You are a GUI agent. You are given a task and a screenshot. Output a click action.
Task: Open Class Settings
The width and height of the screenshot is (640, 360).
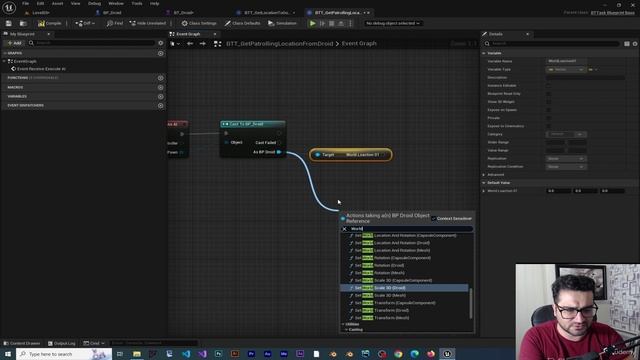(199, 23)
